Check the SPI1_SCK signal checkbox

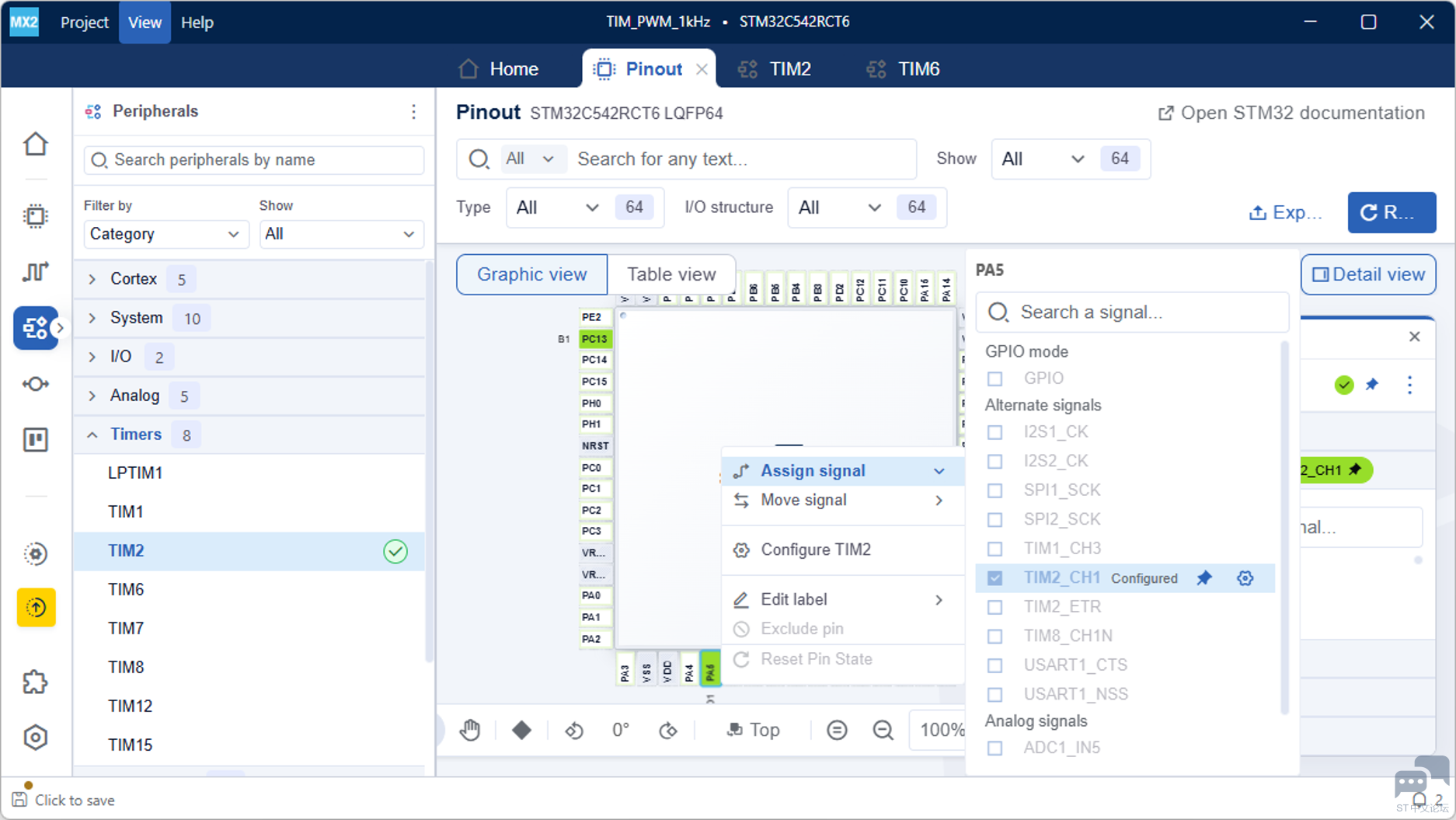(x=994, y=490)
